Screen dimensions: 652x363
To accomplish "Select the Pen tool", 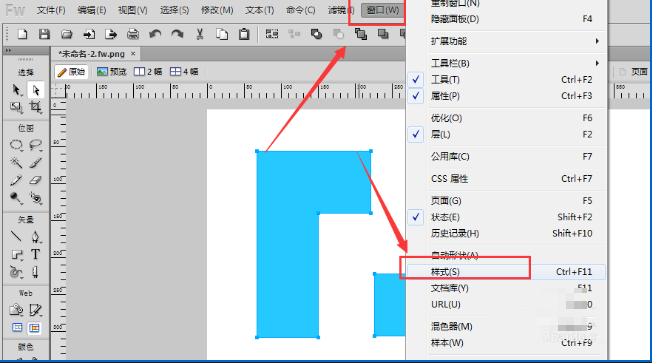I will 35,236.
